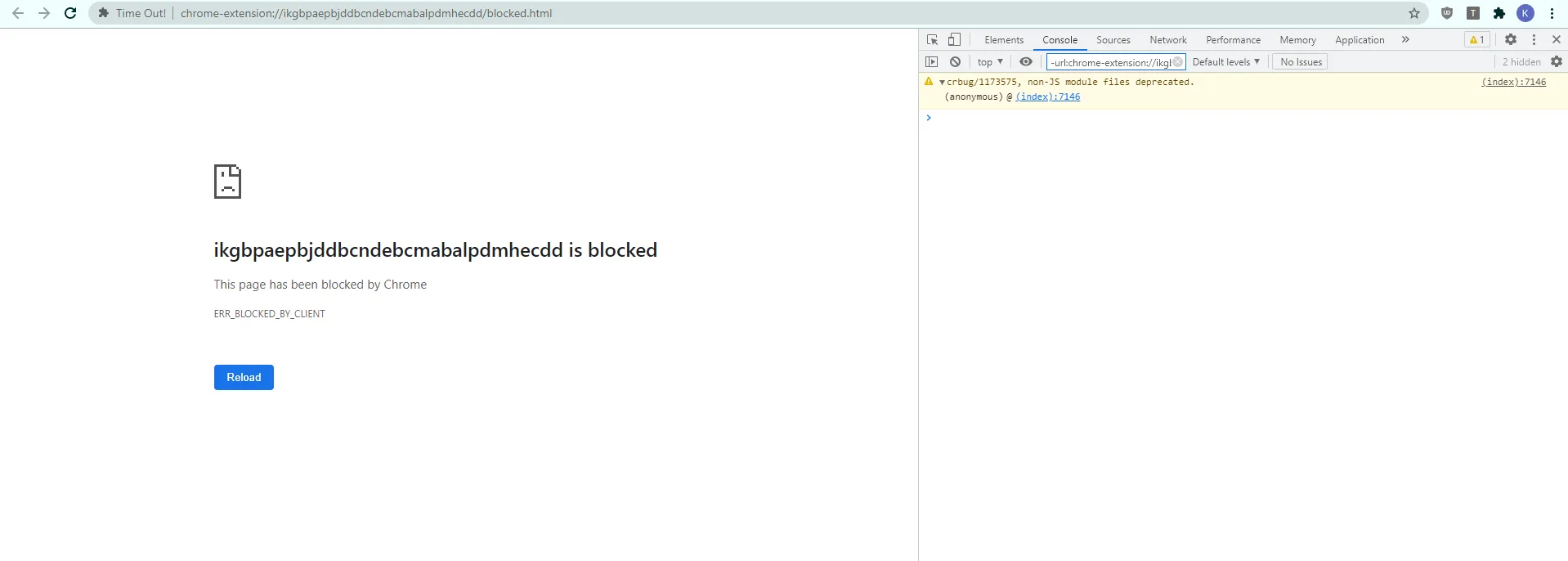Create a live expression with the eye icon
1568x561 pixels.
pos(1026,61)
